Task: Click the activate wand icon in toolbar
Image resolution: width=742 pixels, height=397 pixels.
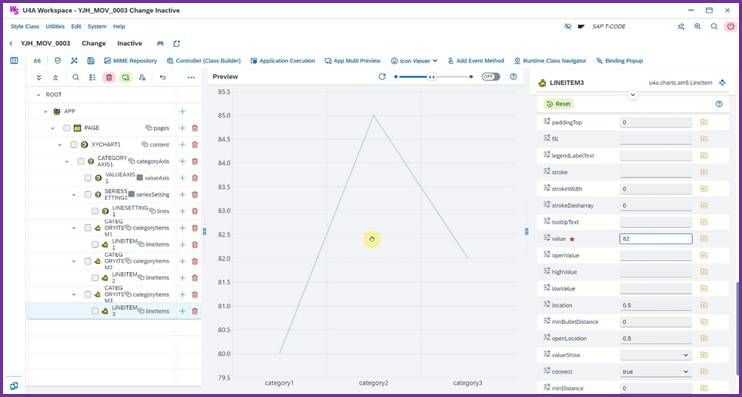Action: click(74, 61)
